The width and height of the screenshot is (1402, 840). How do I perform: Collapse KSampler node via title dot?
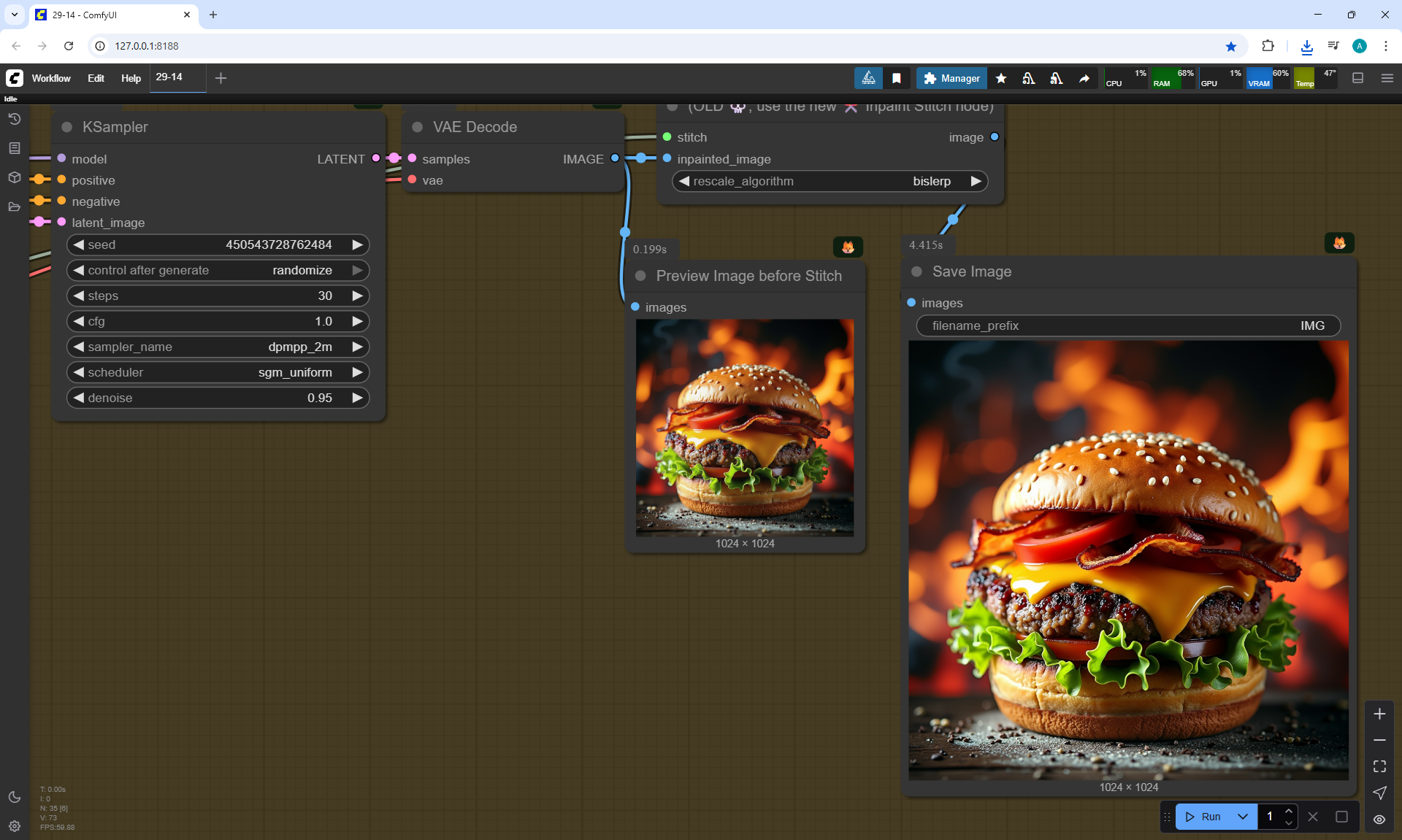pyautogui.click(x=67, y=127)
